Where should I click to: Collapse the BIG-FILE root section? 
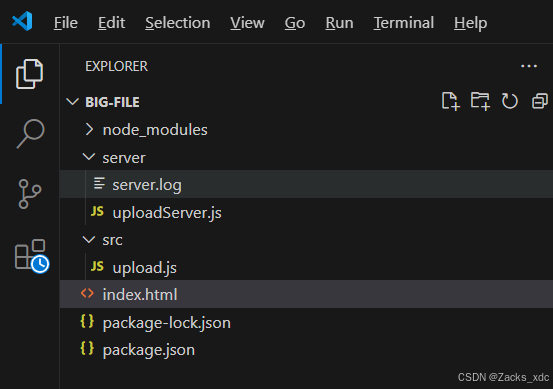72,102
